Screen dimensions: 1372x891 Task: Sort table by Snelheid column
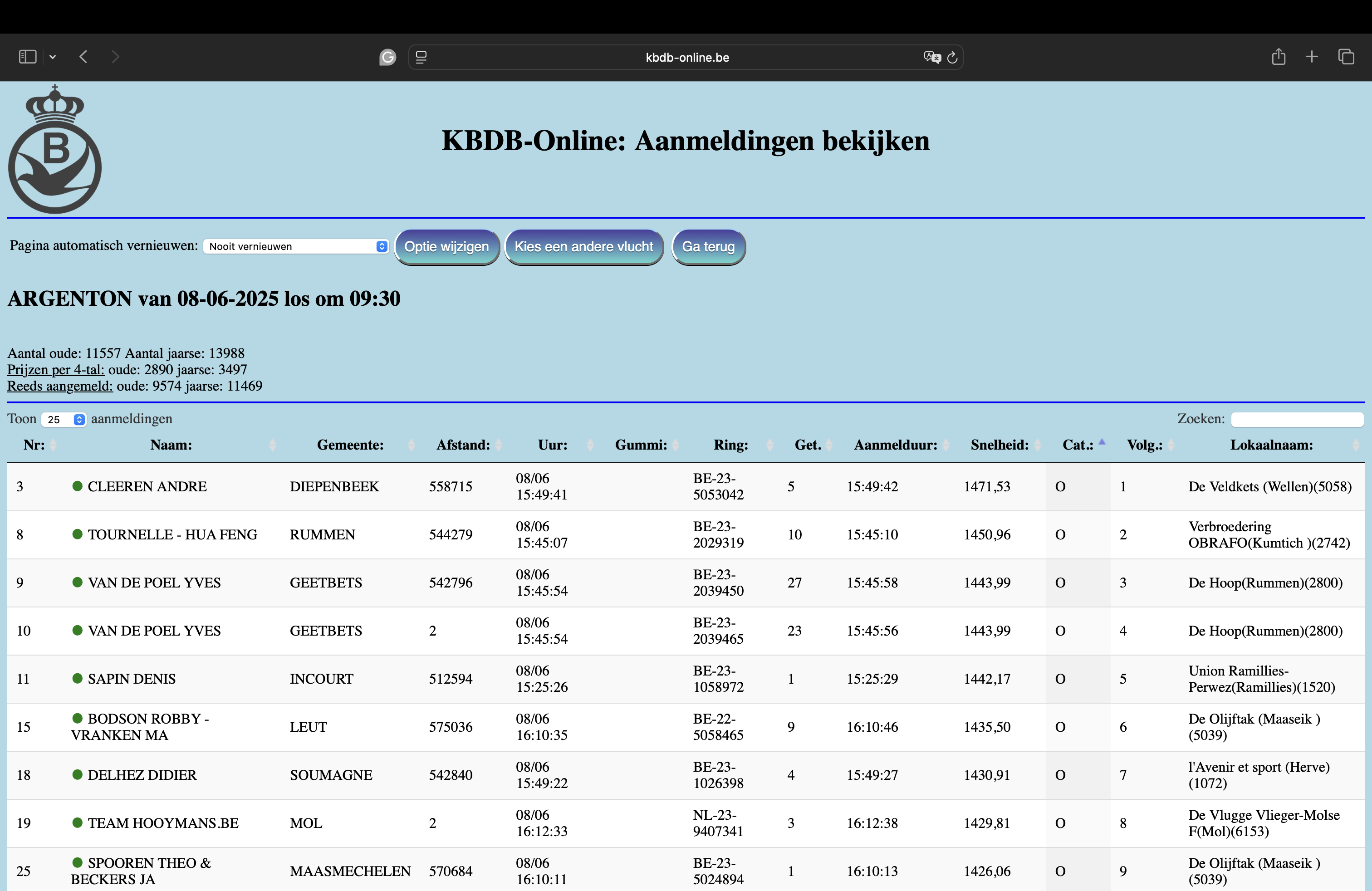(x=1000, y=445)
